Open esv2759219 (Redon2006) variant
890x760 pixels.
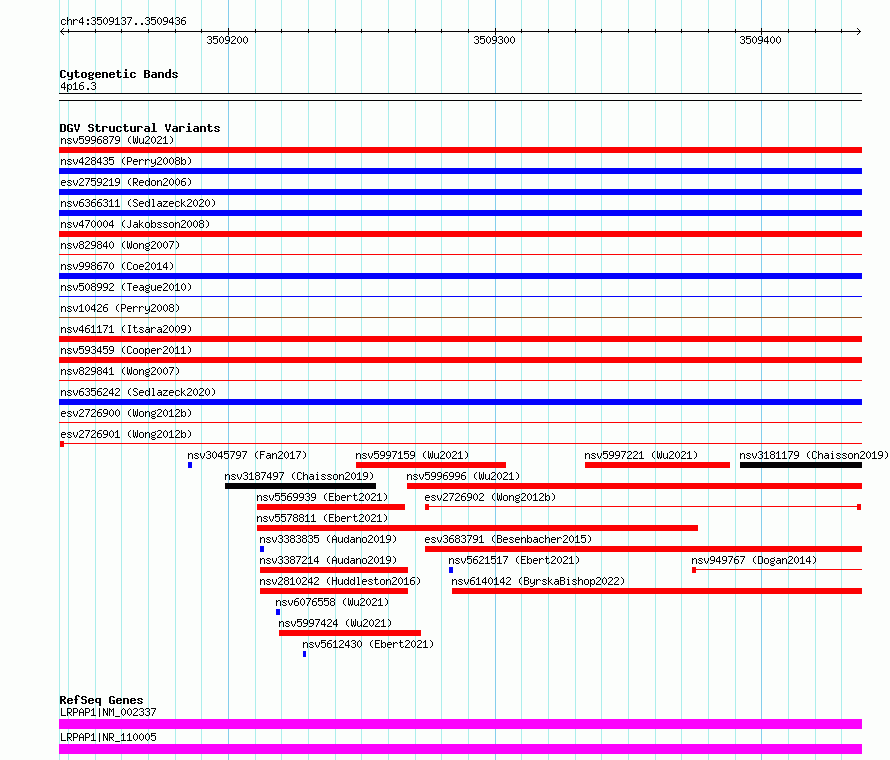pyautogui.click(x=126, y=182)
